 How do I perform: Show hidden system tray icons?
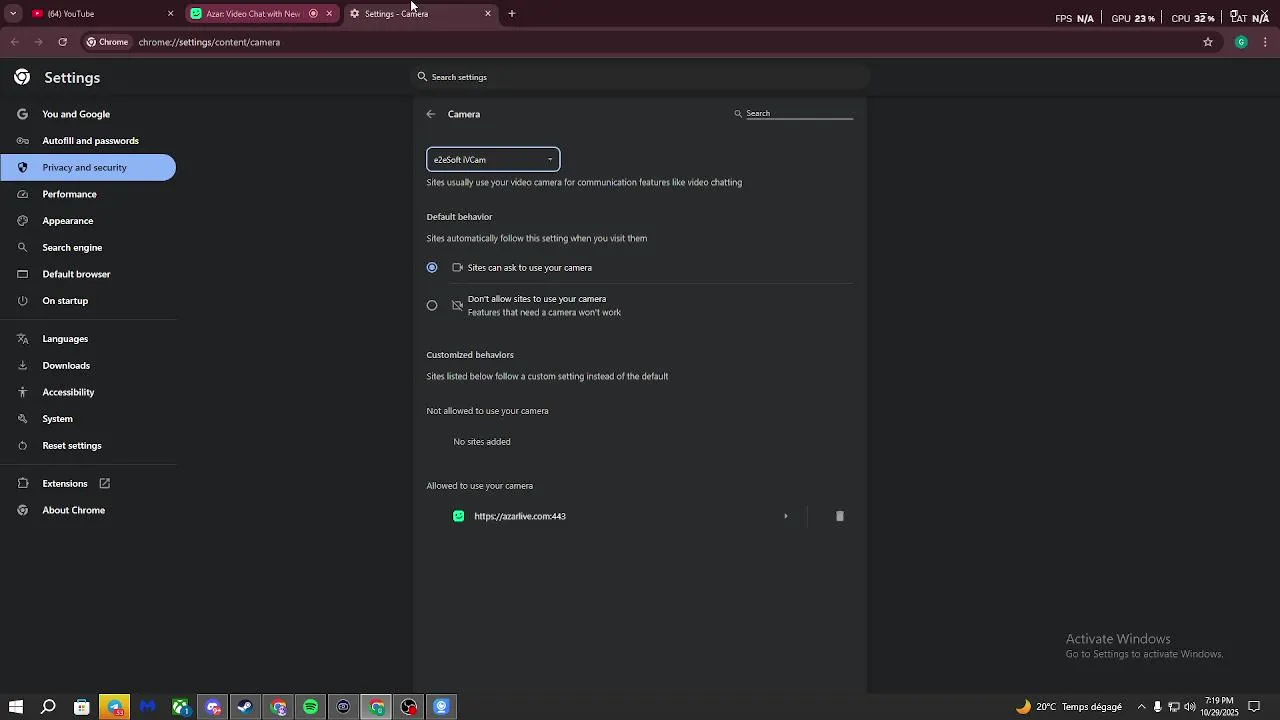[1141, 707]
